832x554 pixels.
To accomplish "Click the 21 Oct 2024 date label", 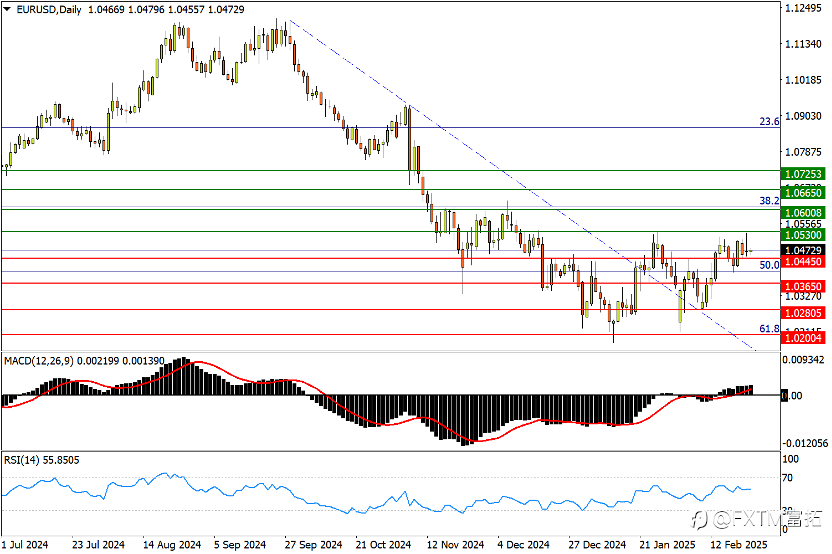I will pyautogui.click(x=384, y=545).
